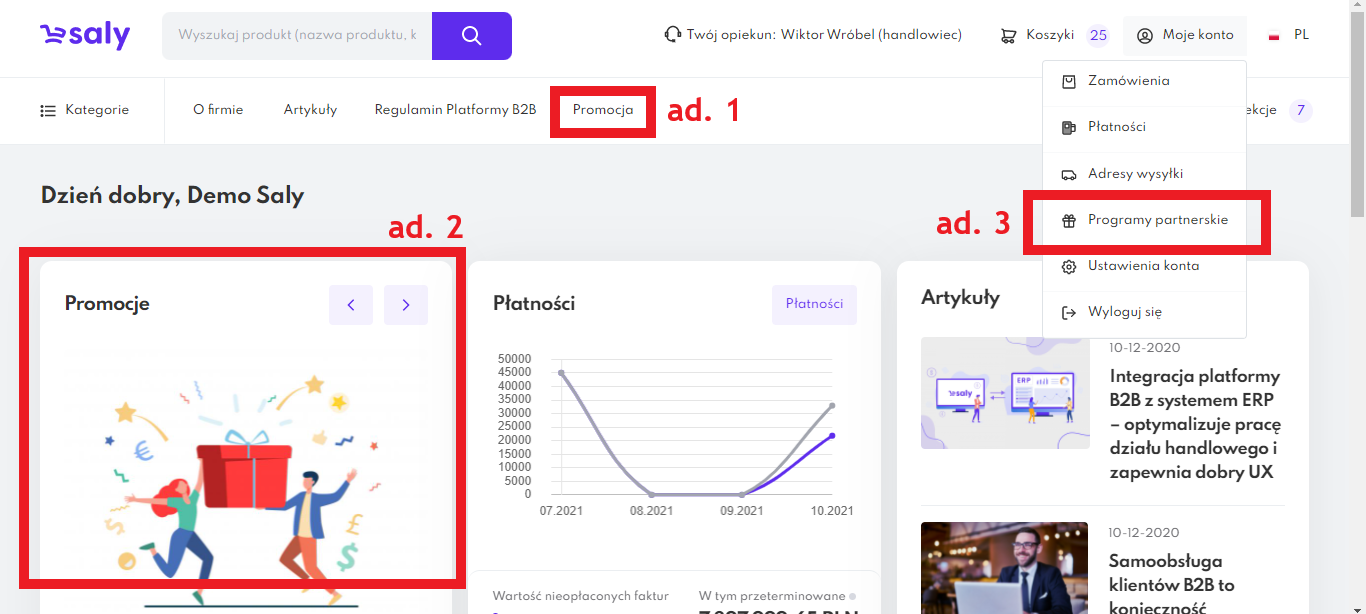
Task: Click the Płatności button in the chart card
Action: [x=814, y=304]
